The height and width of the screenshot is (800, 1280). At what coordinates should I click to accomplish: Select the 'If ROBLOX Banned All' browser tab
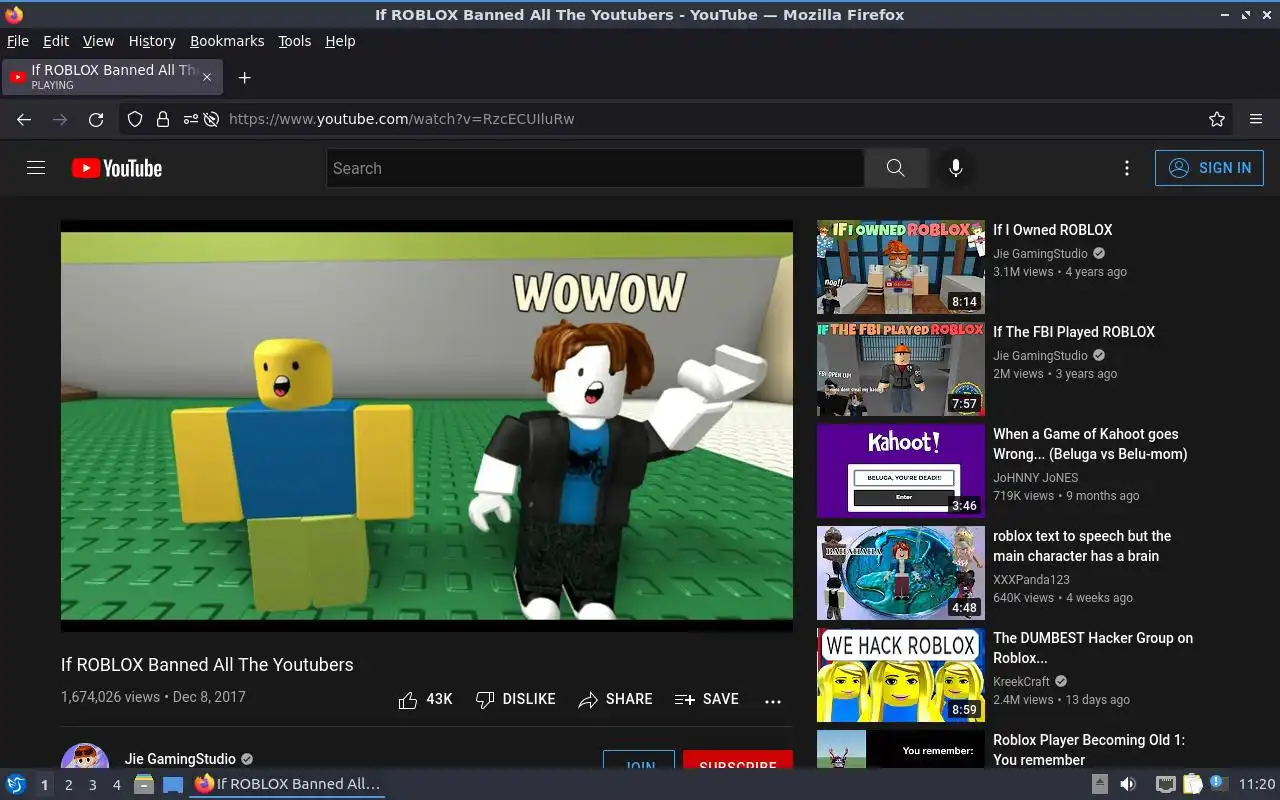point(112,77)
